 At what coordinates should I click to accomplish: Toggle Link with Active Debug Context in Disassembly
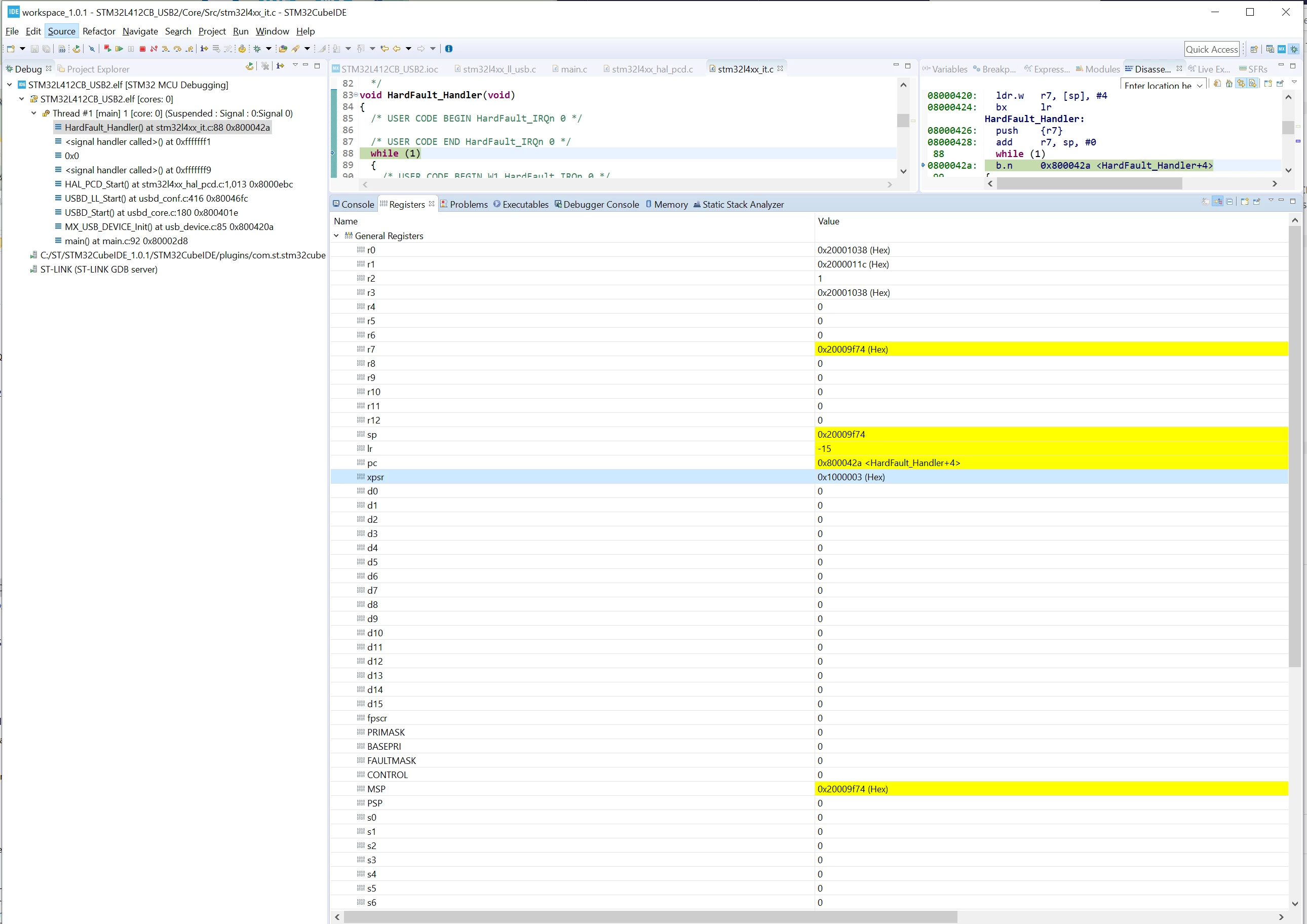tap(1241, 83)
